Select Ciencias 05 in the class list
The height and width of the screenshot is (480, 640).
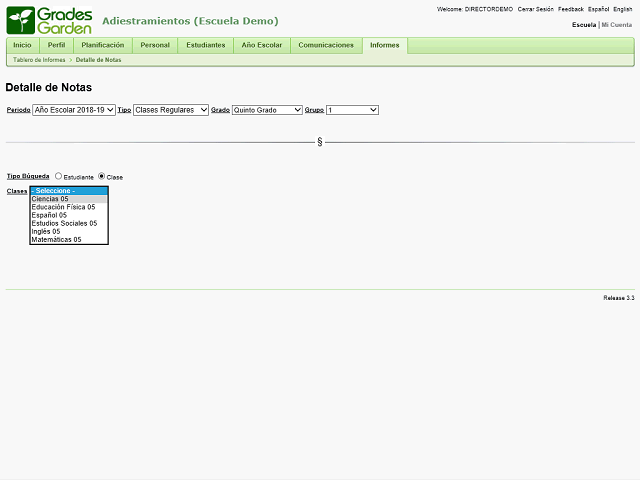click(69, 199)
